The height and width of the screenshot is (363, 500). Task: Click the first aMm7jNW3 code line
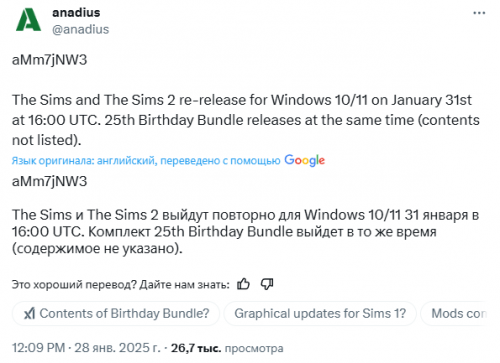[49, 60]
